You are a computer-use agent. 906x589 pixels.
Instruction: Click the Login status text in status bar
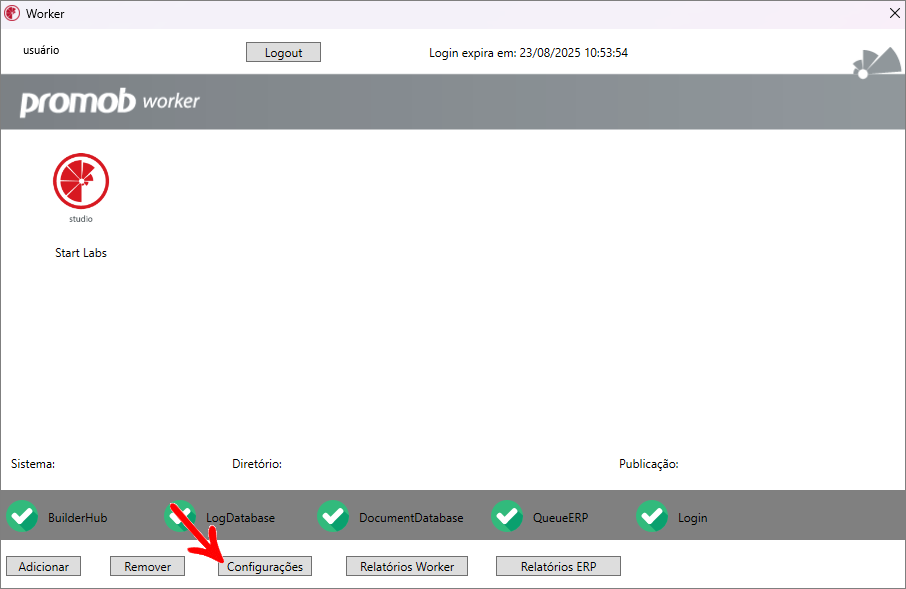tap(692, 518)
